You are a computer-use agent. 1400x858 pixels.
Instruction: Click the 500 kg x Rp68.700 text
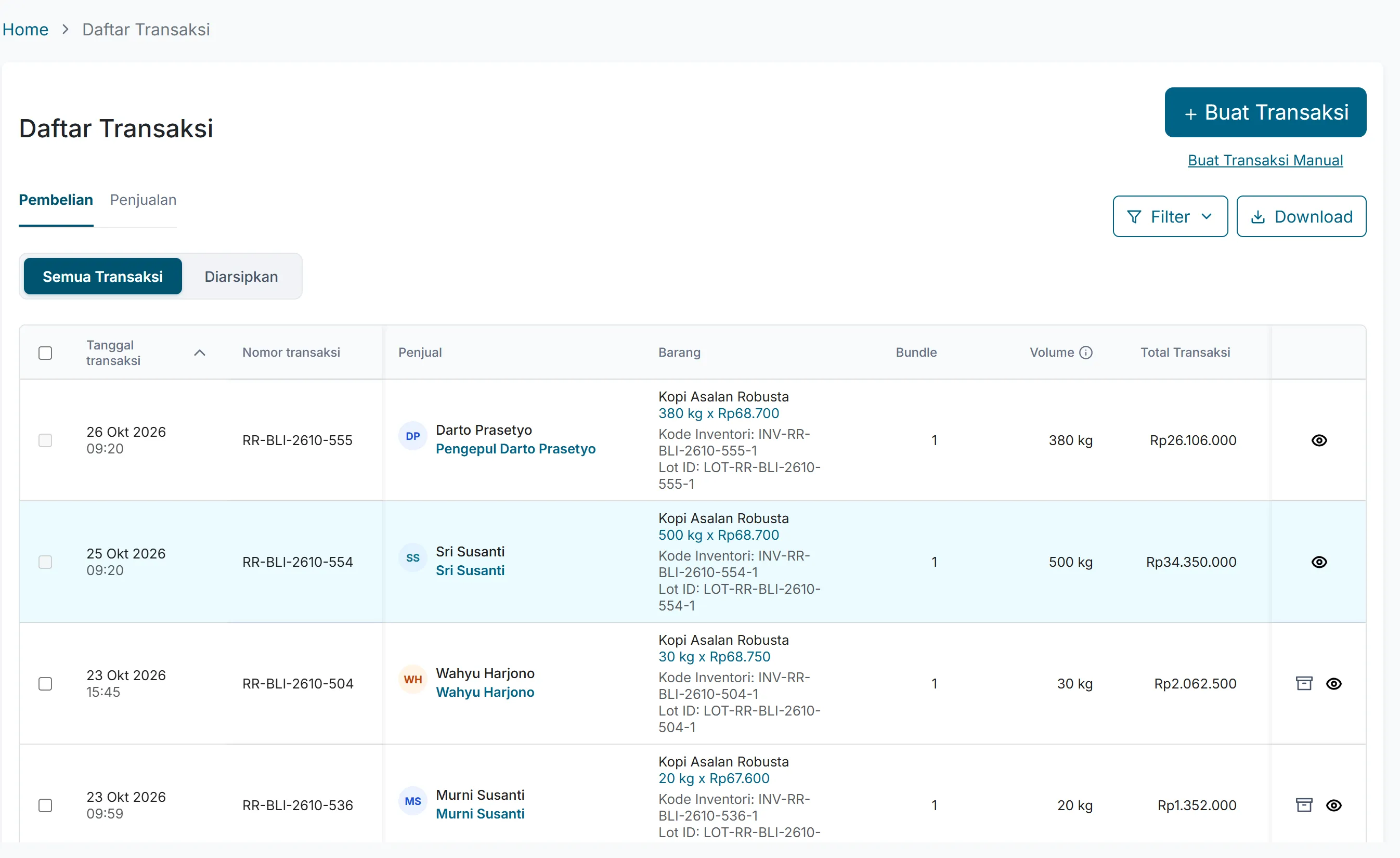coord(718,535)
